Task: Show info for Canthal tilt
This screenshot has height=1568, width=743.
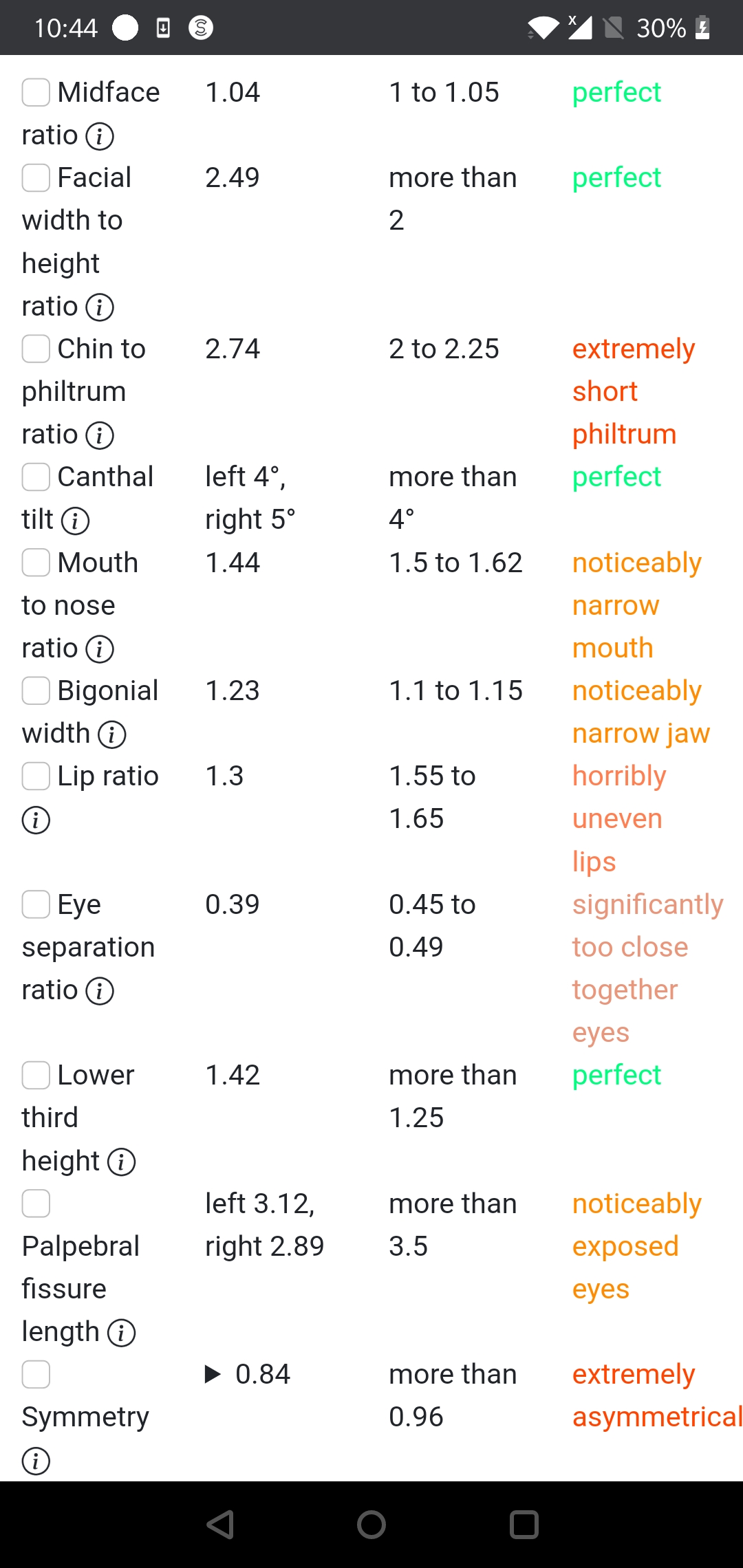Action: [75, 521]
